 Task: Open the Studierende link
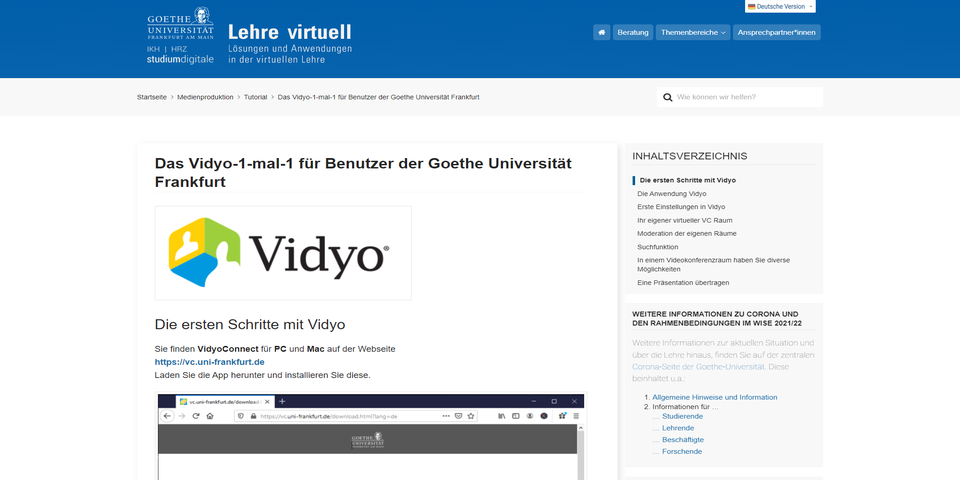(682, 416)
